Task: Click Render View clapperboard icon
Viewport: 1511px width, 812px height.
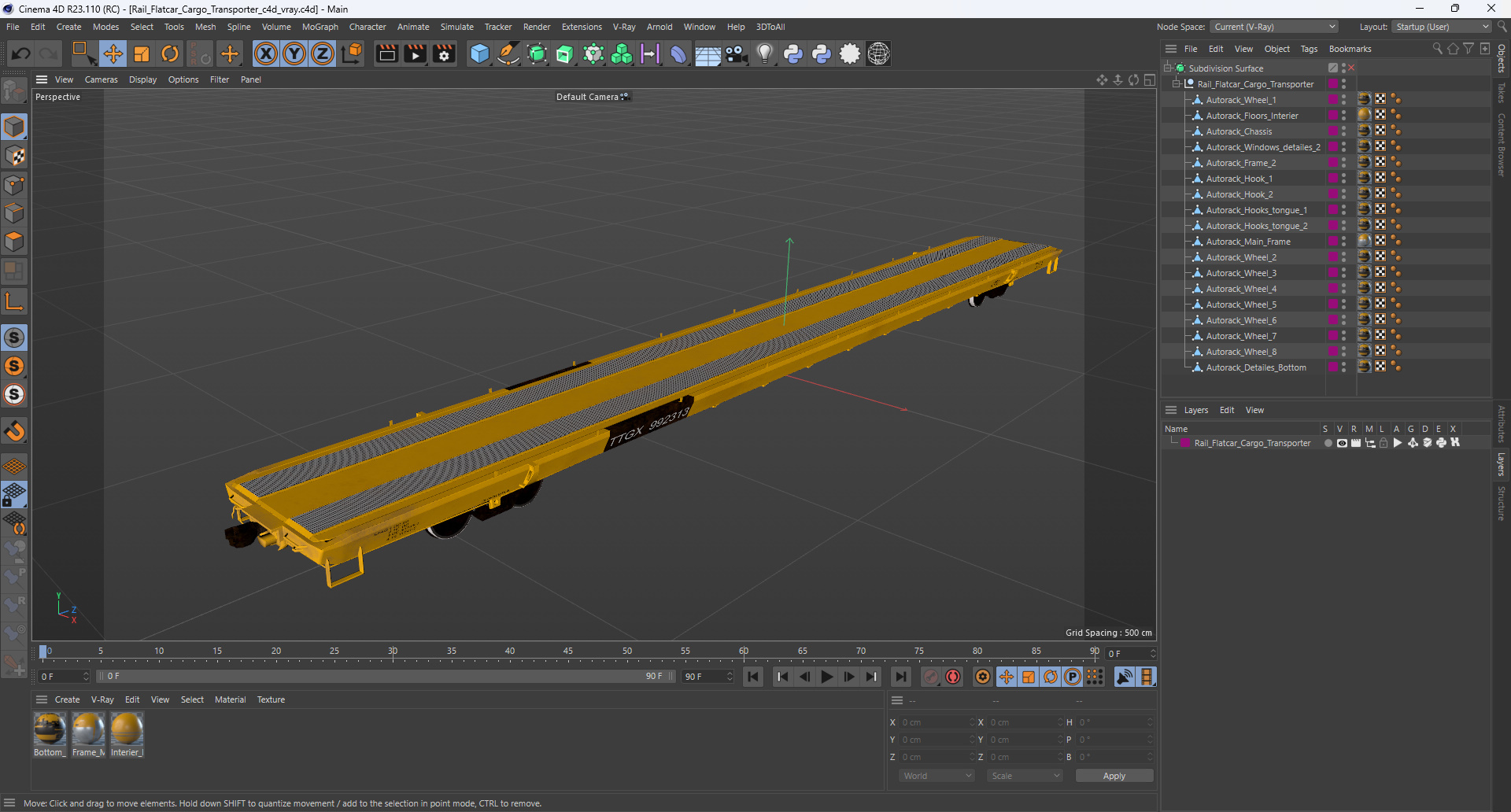Action: 386,54
